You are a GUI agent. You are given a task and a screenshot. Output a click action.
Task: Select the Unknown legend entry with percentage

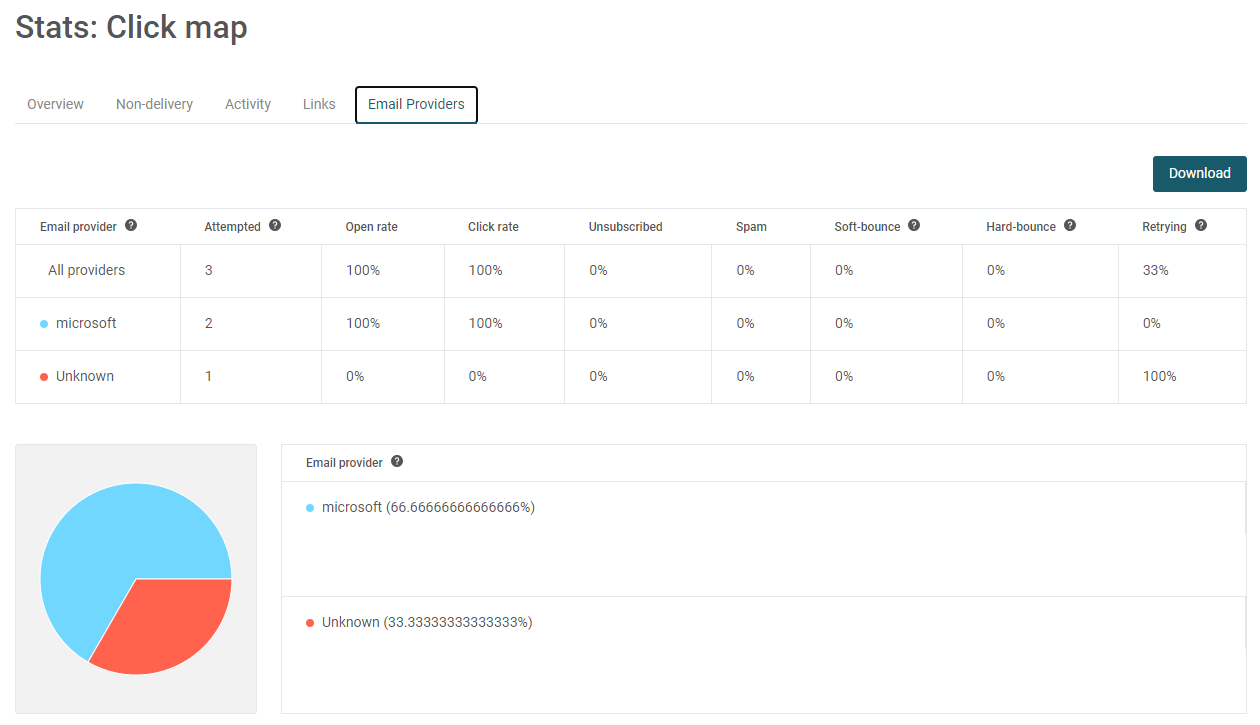pos(425,621)
